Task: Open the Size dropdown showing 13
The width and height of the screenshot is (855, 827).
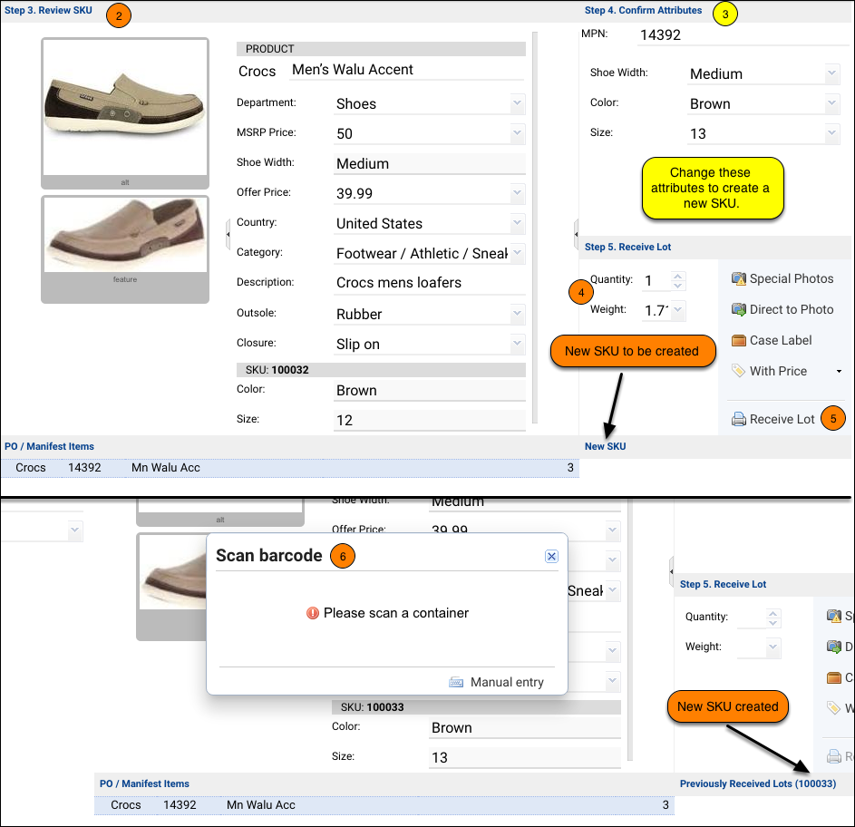Action: click(x=832, y=132)
